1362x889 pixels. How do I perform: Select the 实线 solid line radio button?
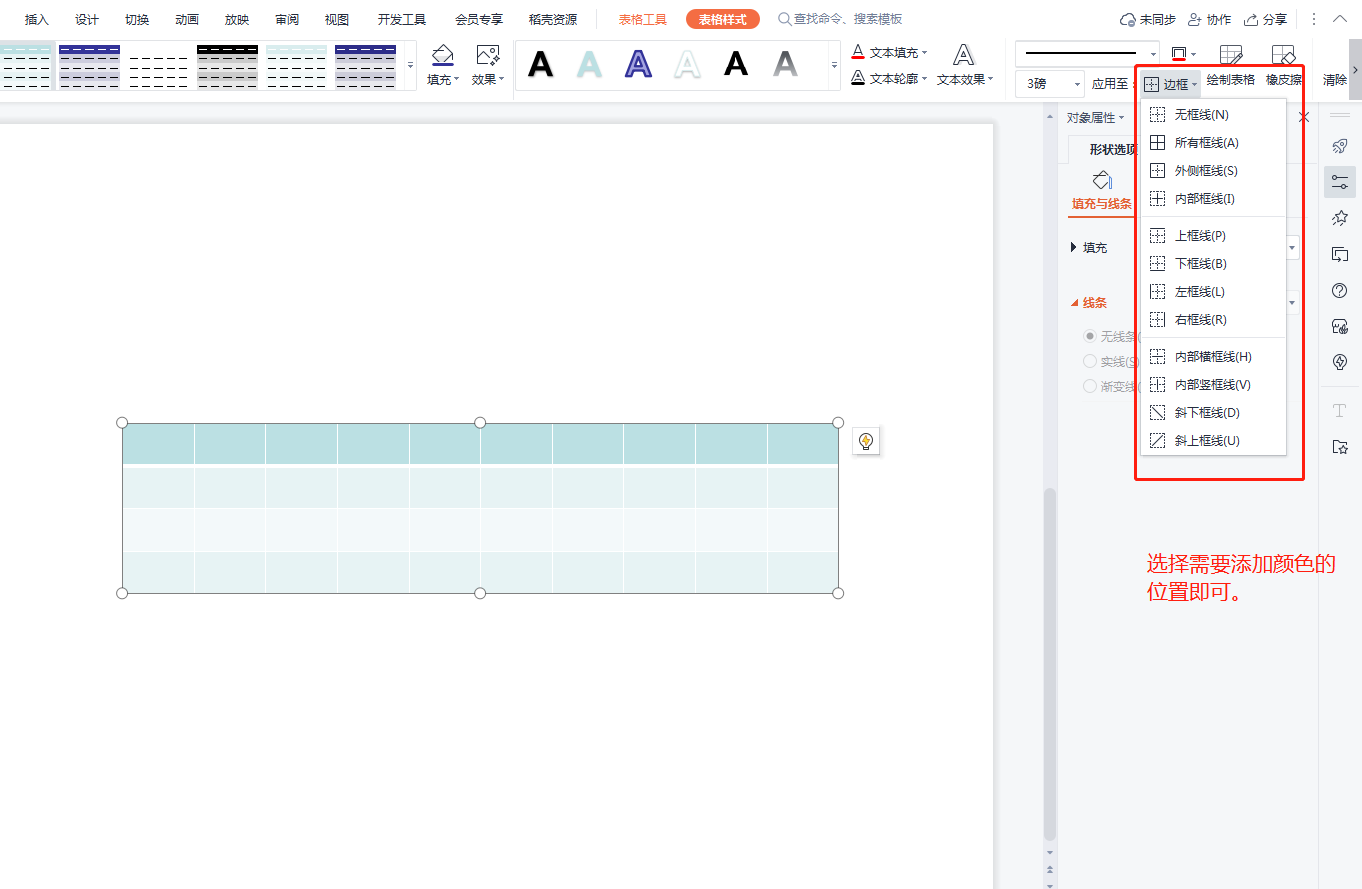click(1090, 361)
